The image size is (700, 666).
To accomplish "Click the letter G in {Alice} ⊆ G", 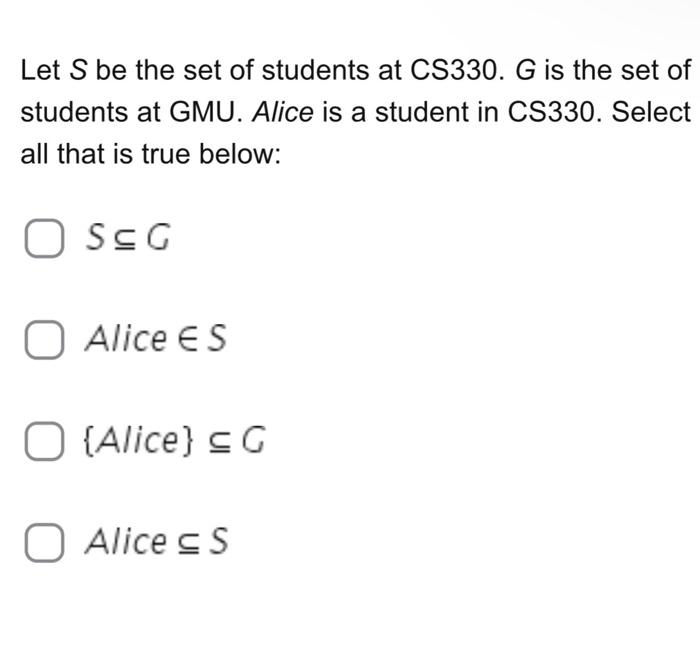I will coord(254,440).
